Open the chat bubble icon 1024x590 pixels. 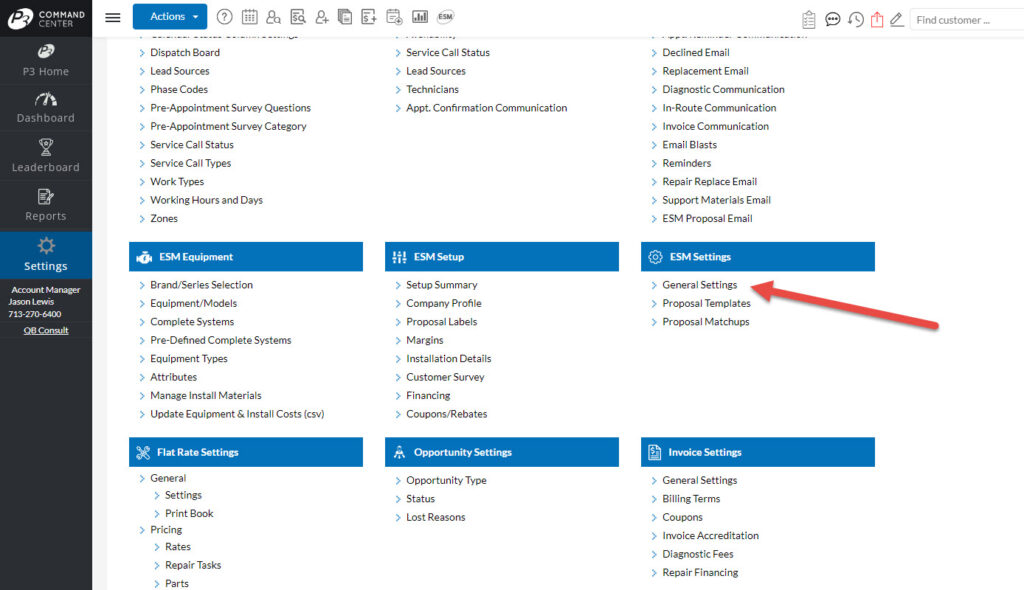coord(832,19)
